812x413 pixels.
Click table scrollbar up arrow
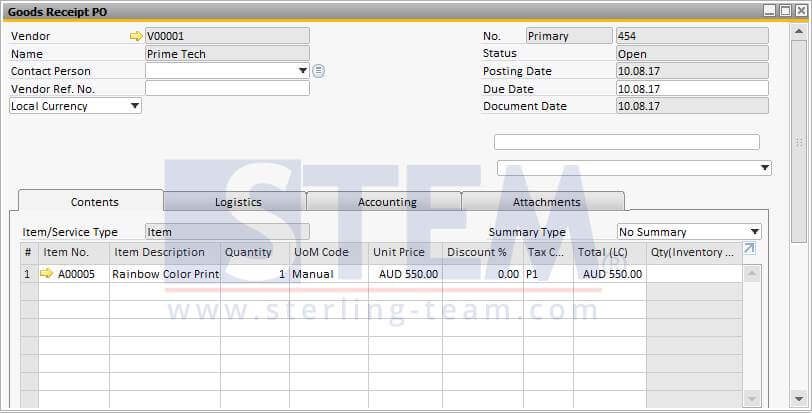[752, 273]
